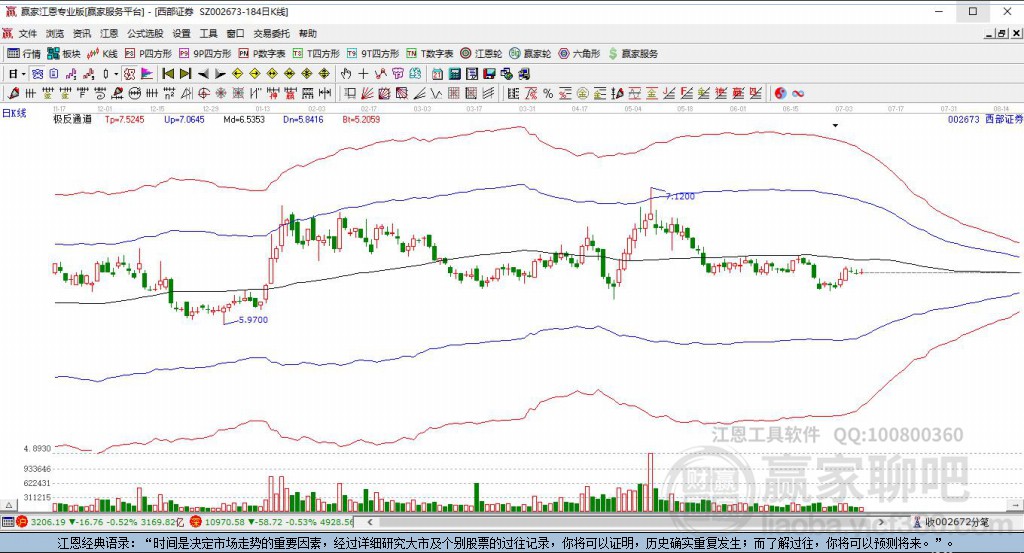Select the zigzag wave line tool
Image resolution: width=1024 pixels, height=553 pixels.
436,93
